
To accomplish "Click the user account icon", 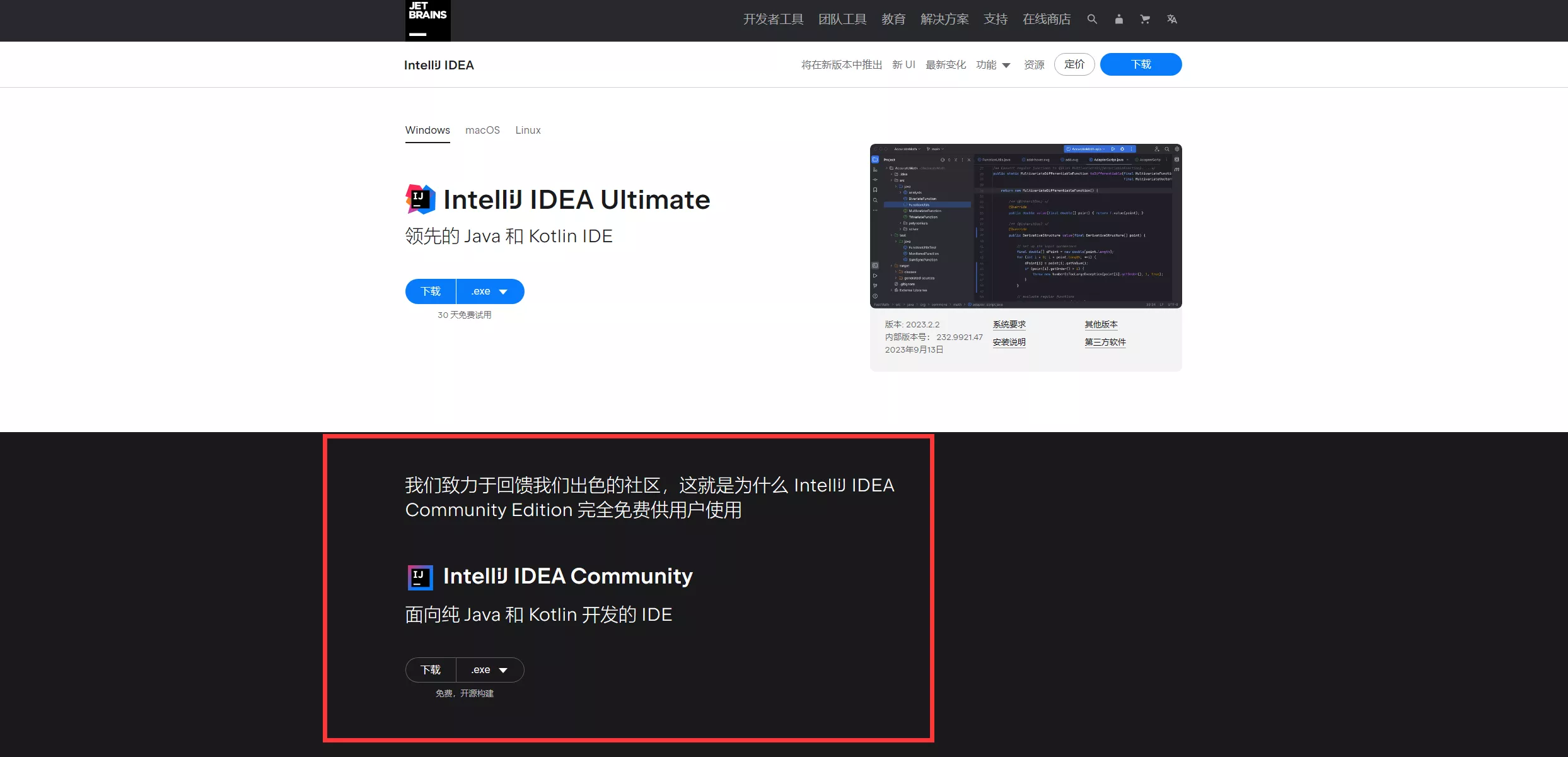I will pyautogui.click(x=1119, y=20).
